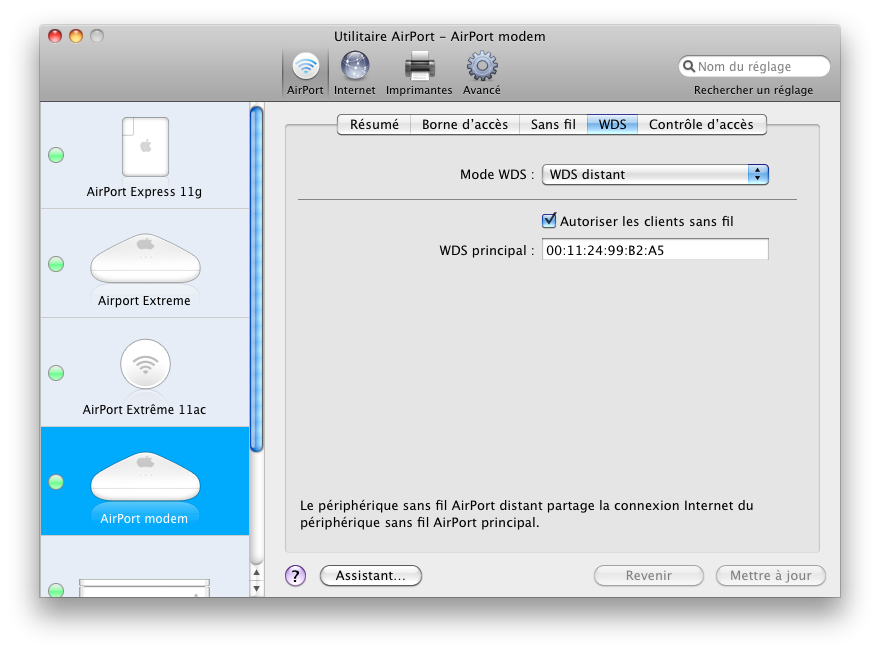The image size is (880, 652).
Task: Open the Avancé gear settings
Action: [482, 74]
